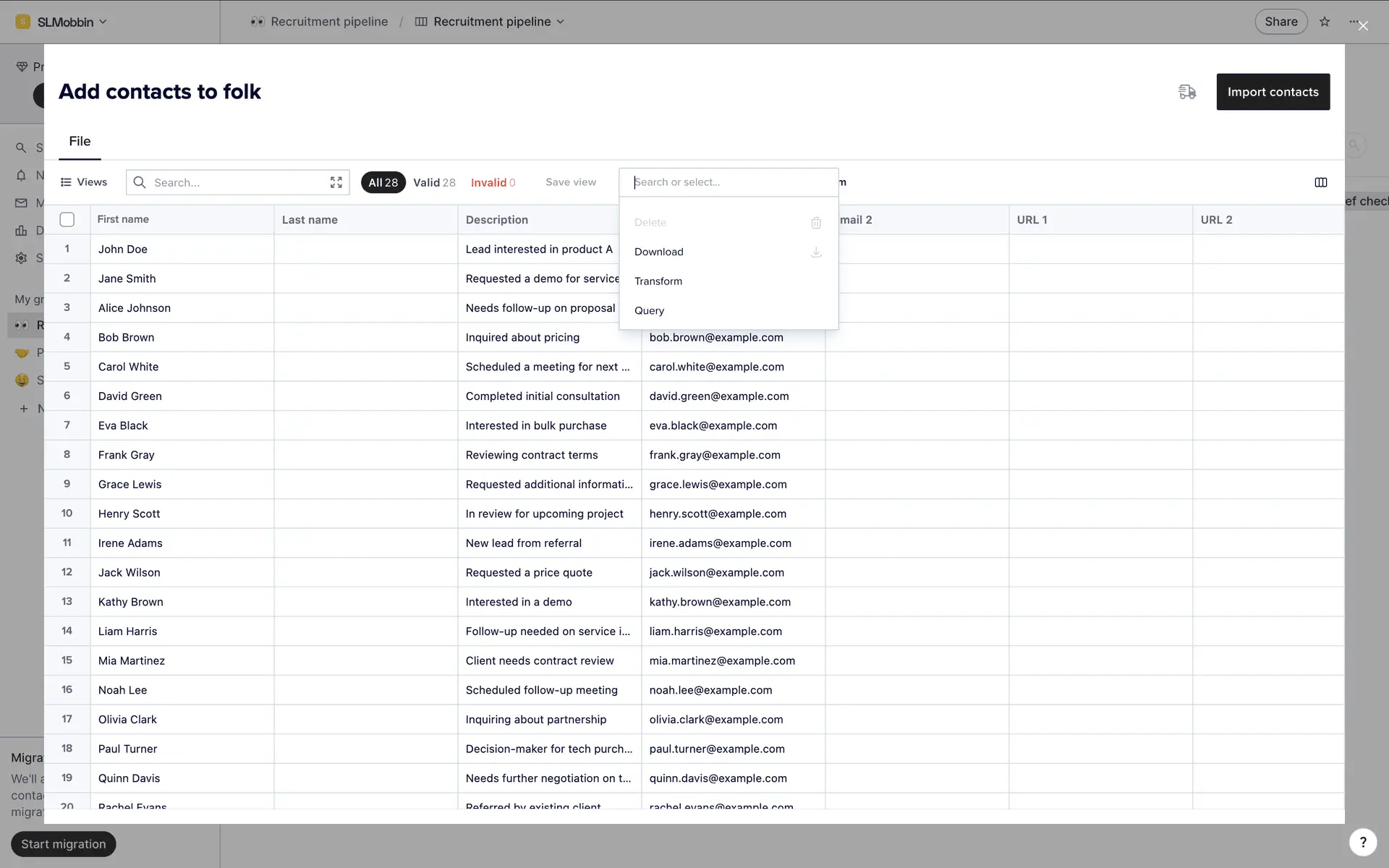Close the import dialog with X
Screen dimensions: 1389x868
point(1363,26)
